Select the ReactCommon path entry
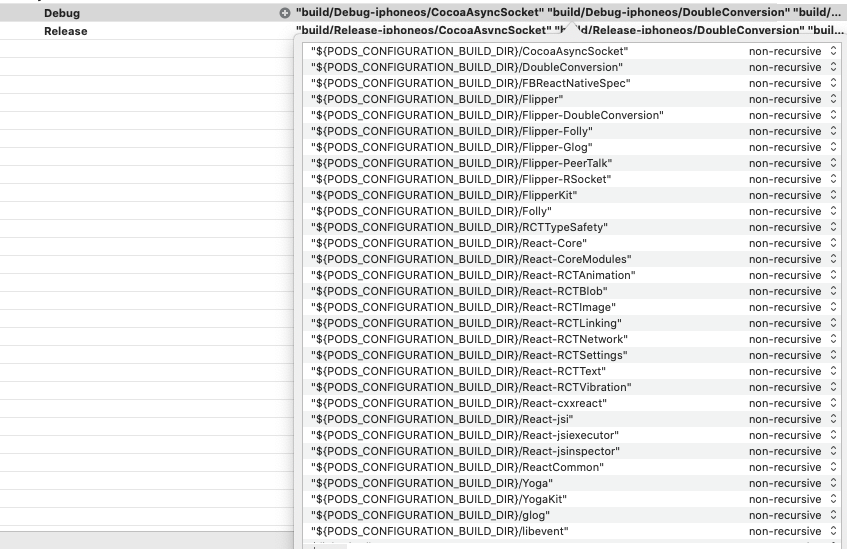The image size is (847, 549). tap(458, 467)
